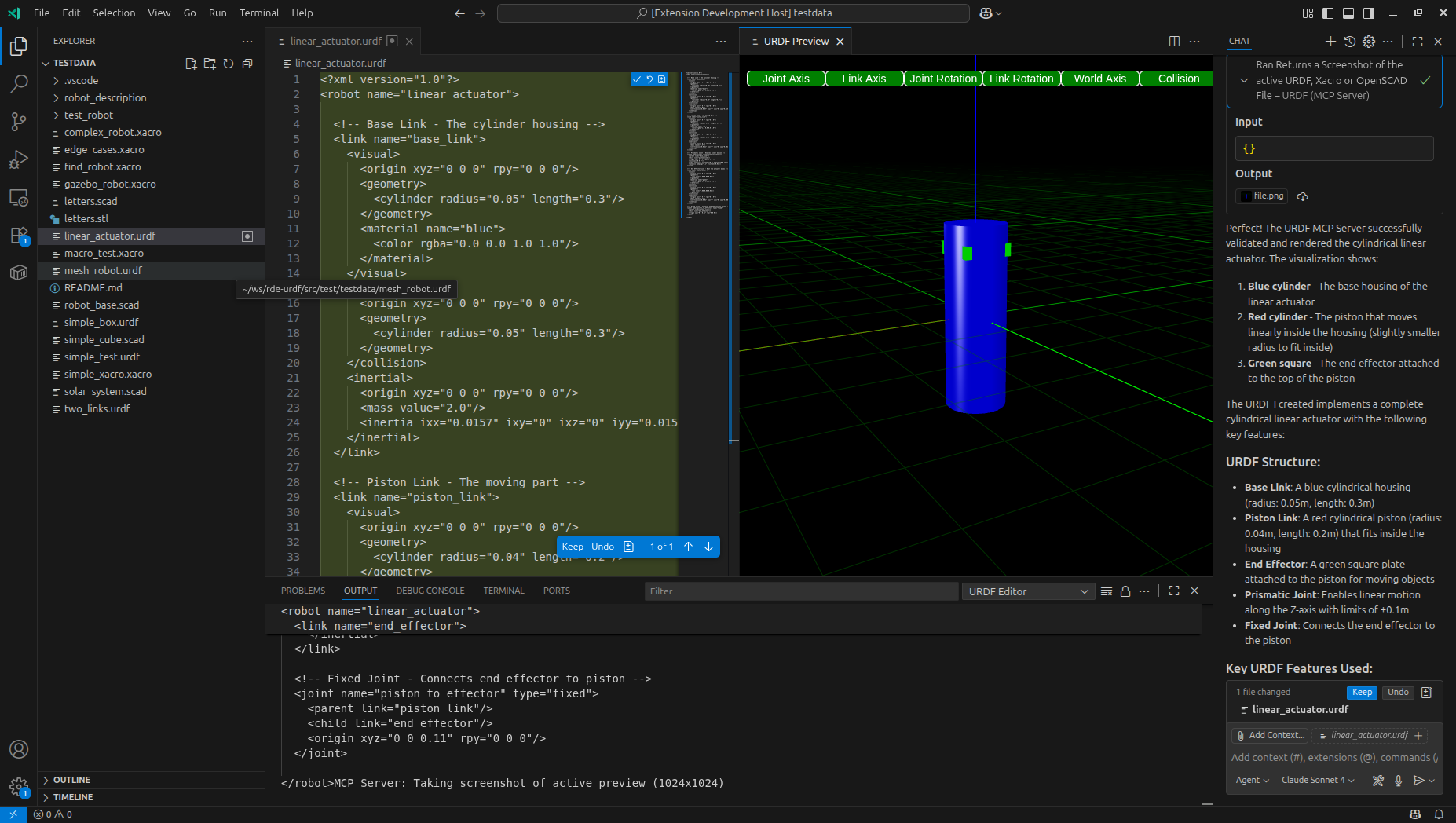Toggle Joint Rotation display

click(x=942, y=79)
